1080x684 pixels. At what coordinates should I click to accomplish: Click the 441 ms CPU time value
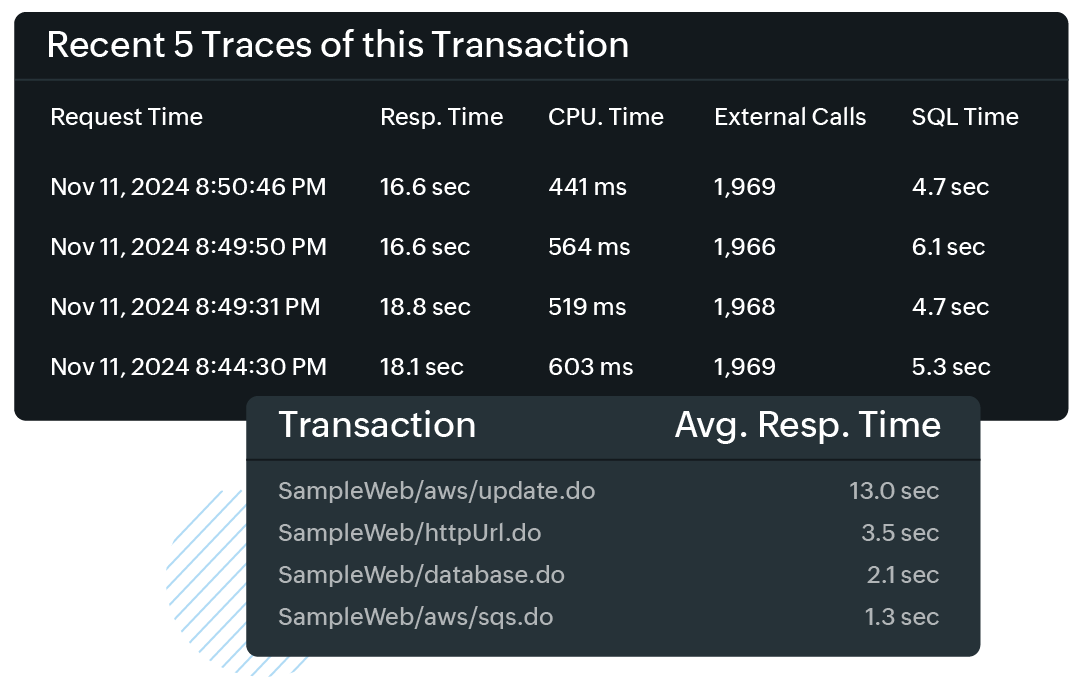pos(582,187)
